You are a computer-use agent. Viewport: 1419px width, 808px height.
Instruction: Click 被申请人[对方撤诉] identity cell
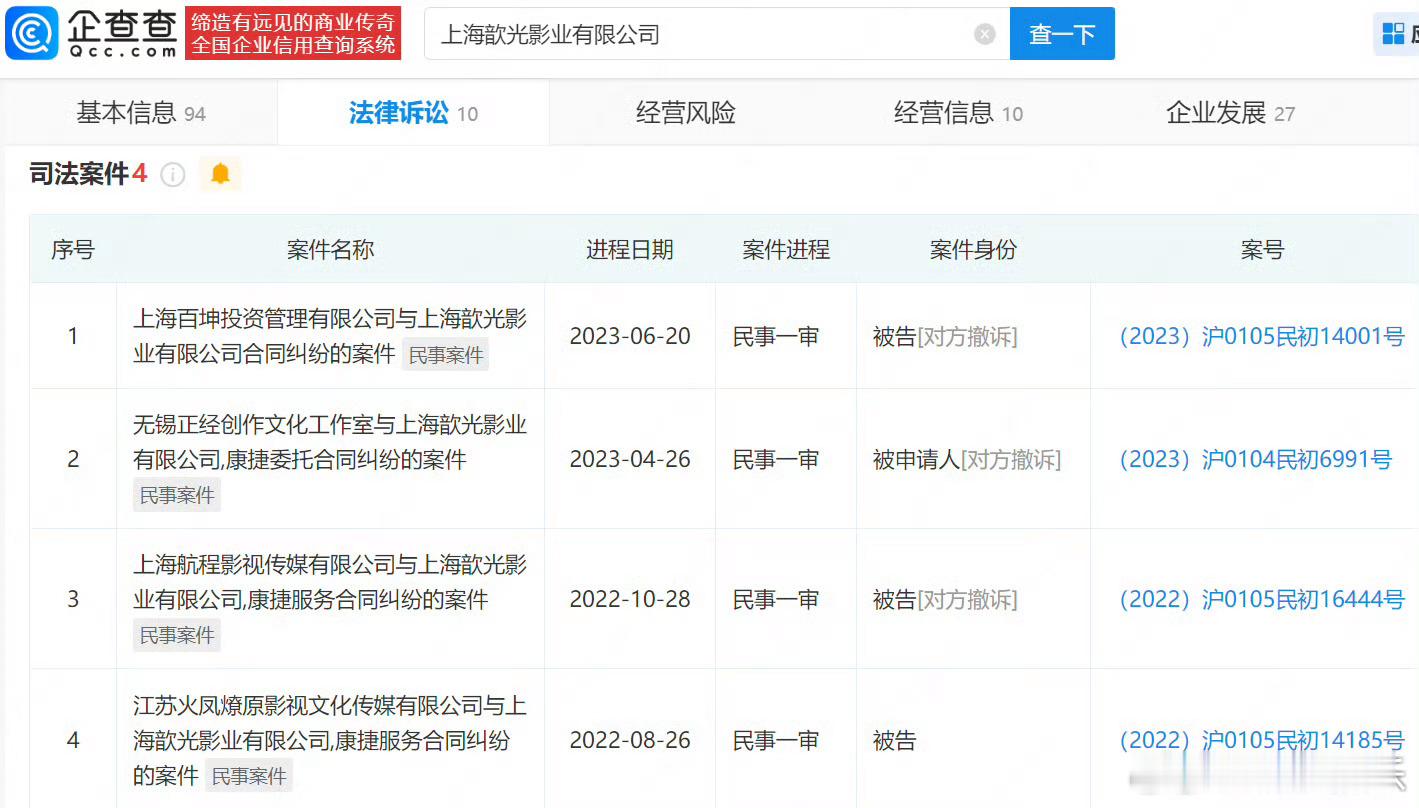tap(967, 460)
